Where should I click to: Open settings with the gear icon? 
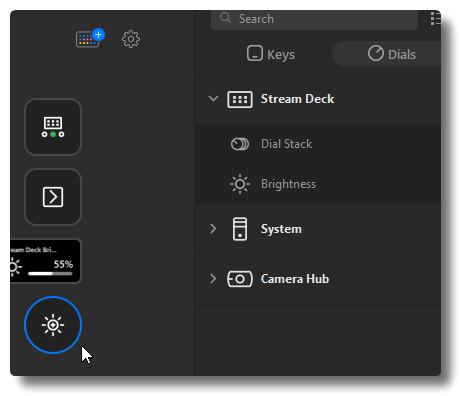(131, 39)
